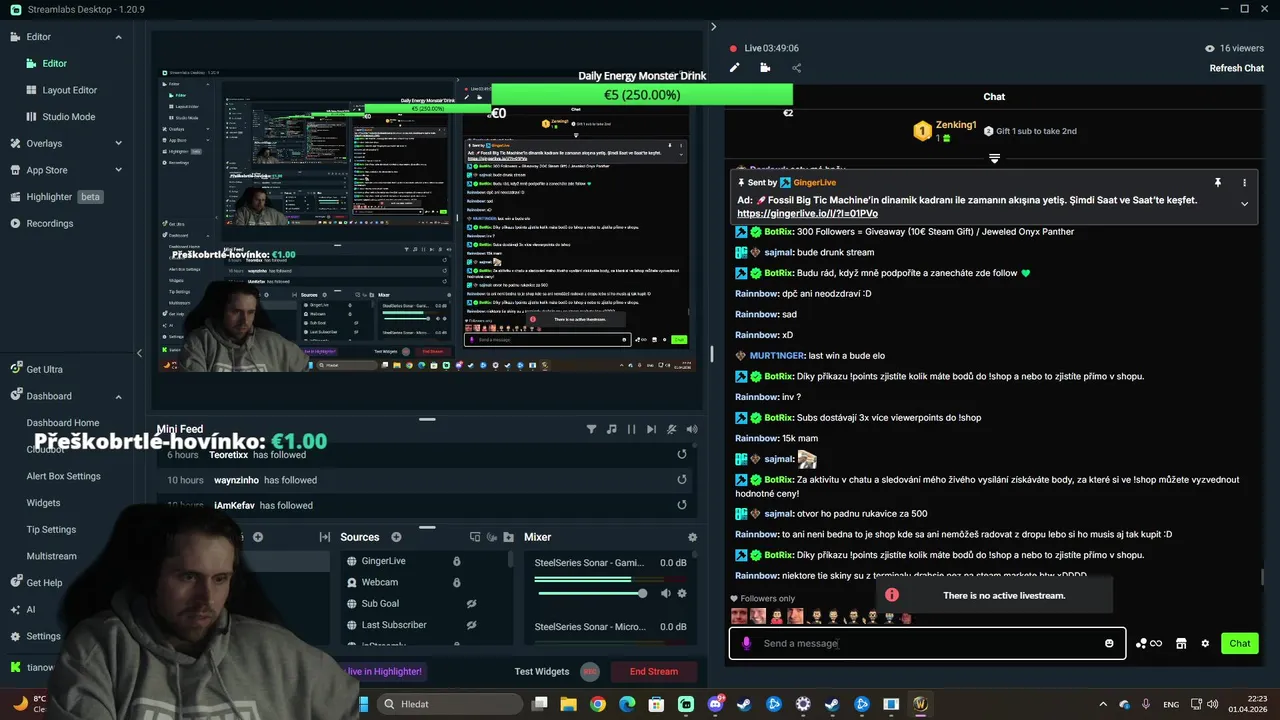Viewport: 1280px width, 720px height.
Task: Toggle the lock on the Webcam source
Action: click(x=457, y=582)
